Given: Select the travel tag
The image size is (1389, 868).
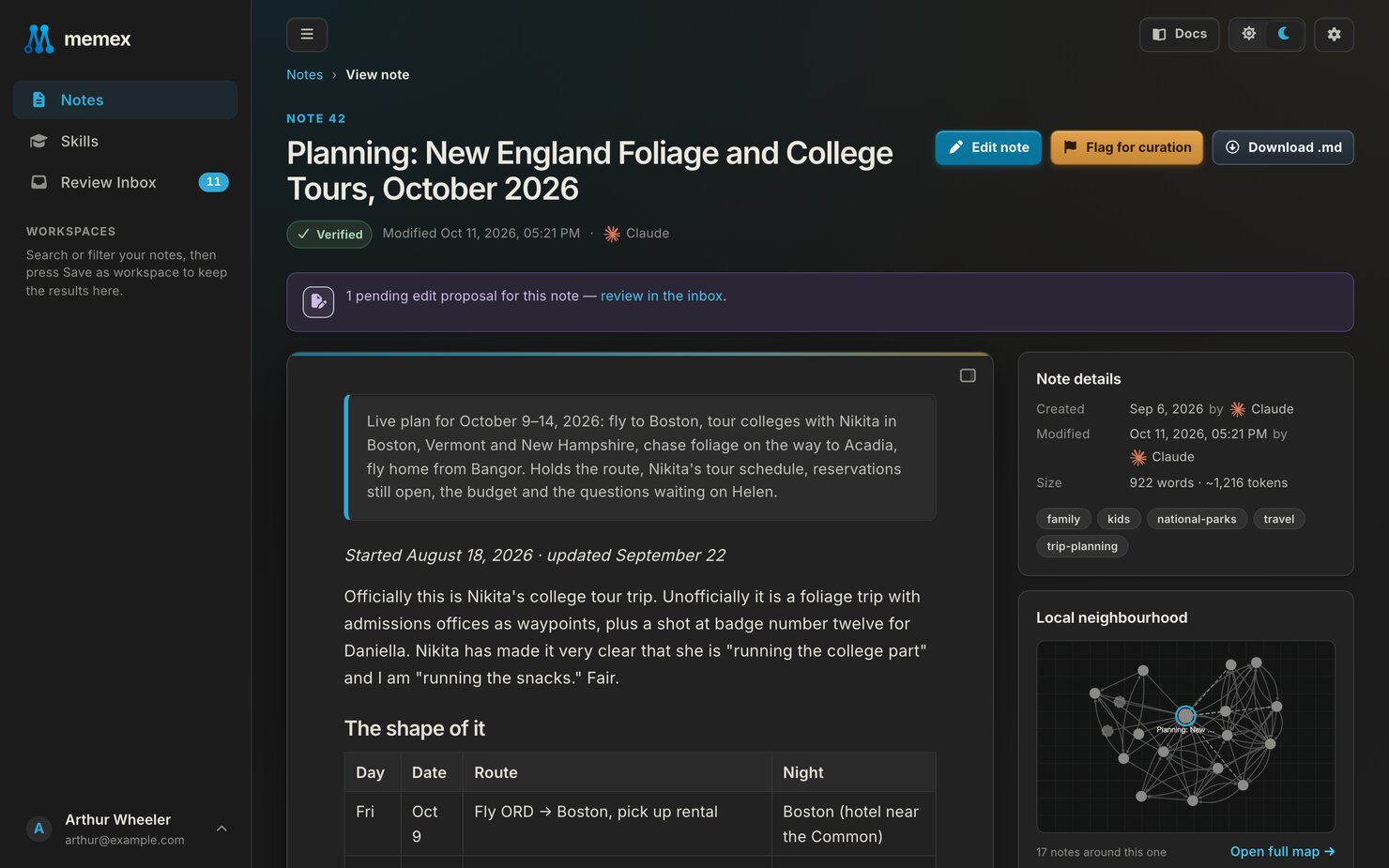Looking at the screenshot, I should (1278, 519).
